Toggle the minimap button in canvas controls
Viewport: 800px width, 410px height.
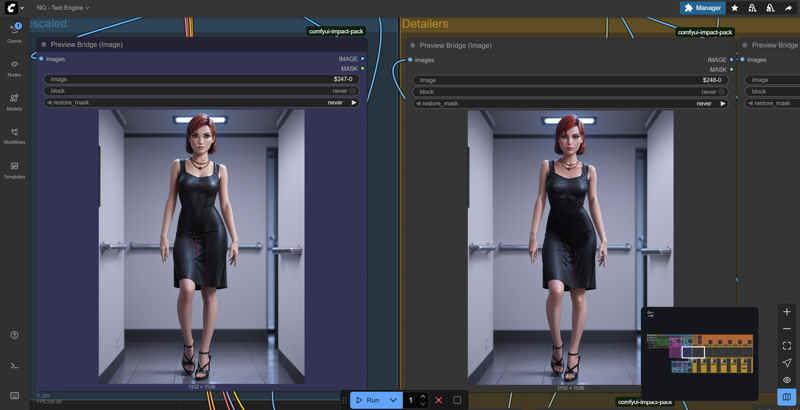pos(787,397)
